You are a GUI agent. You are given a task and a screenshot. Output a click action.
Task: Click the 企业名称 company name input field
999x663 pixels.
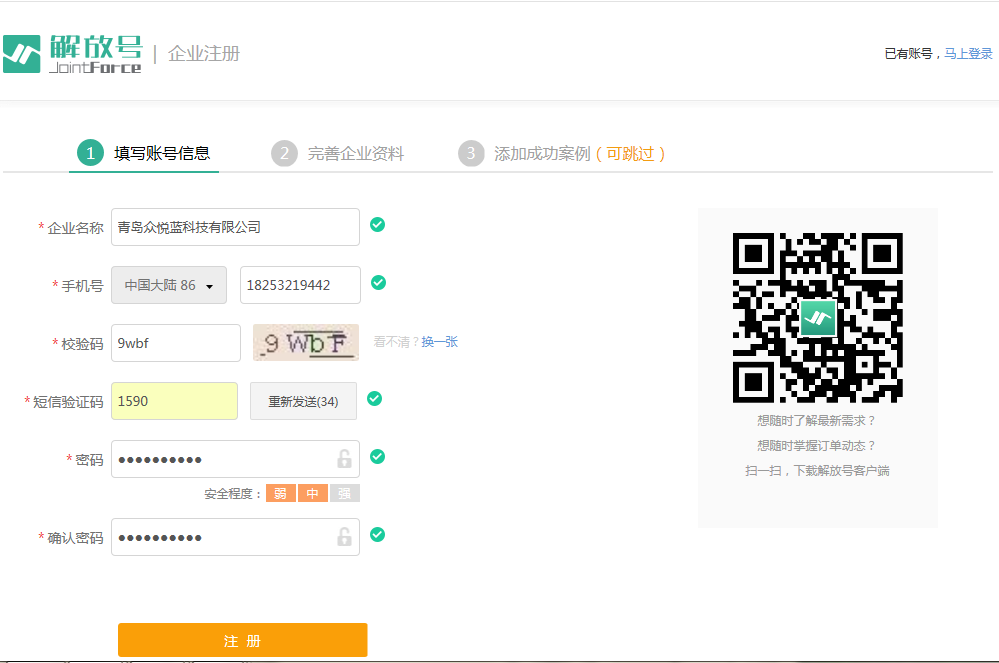[x=235, y=227]
